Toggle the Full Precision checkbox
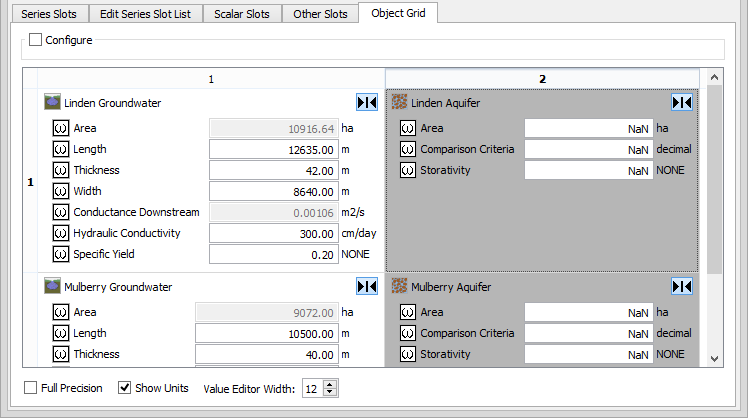Viewport: 748px width, 418px height. tap(30, 388)
